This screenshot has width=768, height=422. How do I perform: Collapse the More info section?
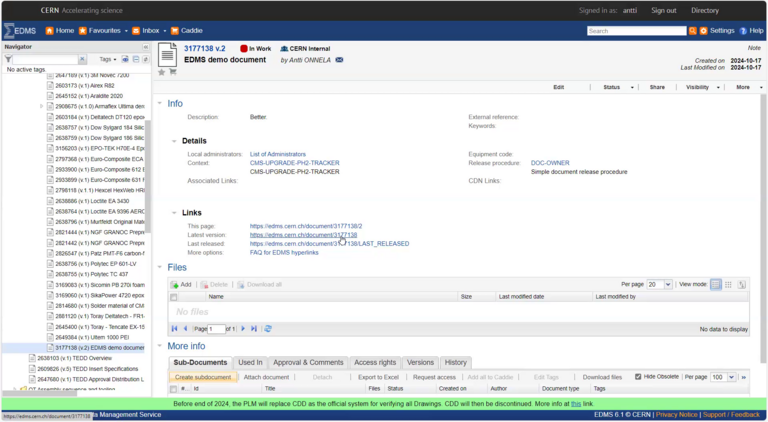(x=160, y=346)
